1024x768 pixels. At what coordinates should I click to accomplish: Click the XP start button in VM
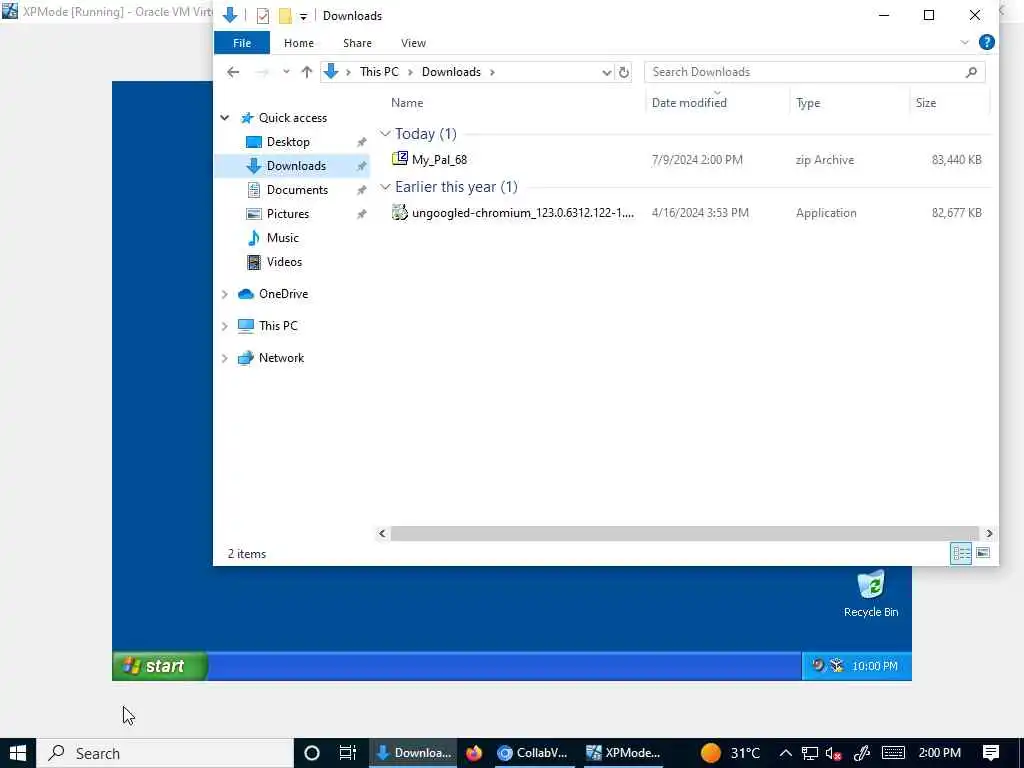pos(160,666)
